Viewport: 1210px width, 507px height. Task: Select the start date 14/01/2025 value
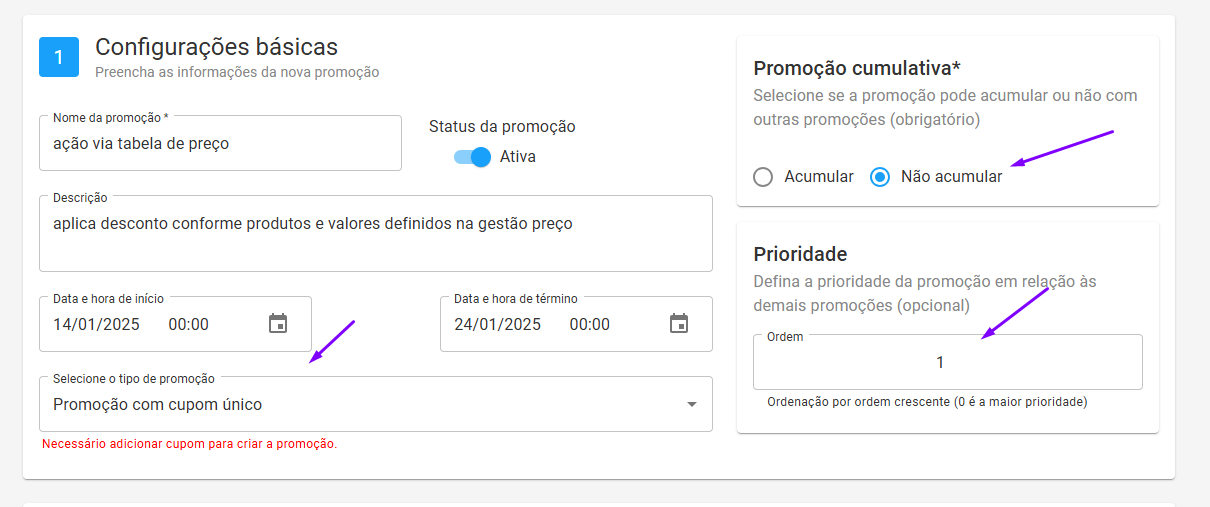96,324
